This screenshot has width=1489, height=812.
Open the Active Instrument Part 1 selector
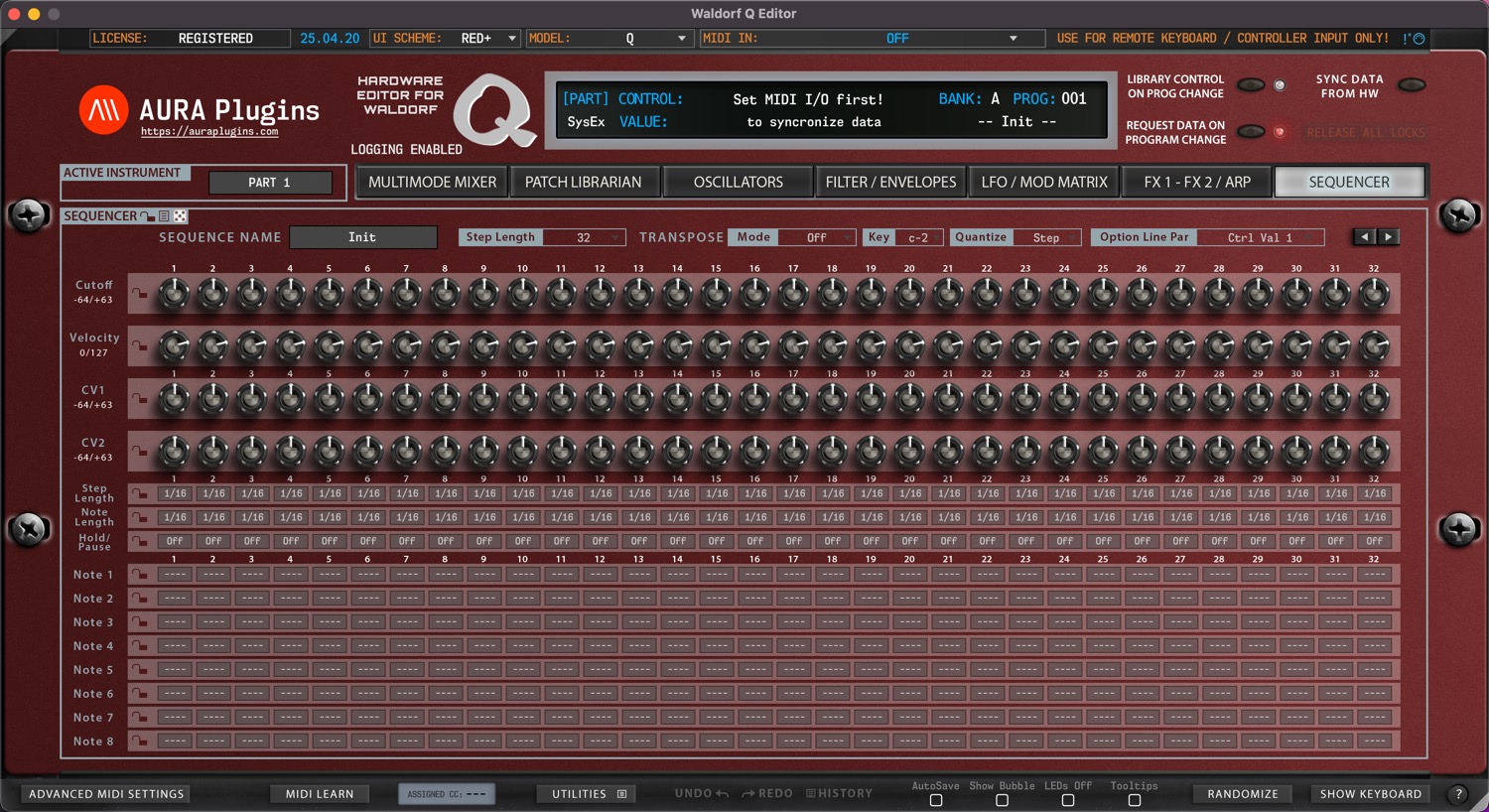pos(270,183)
